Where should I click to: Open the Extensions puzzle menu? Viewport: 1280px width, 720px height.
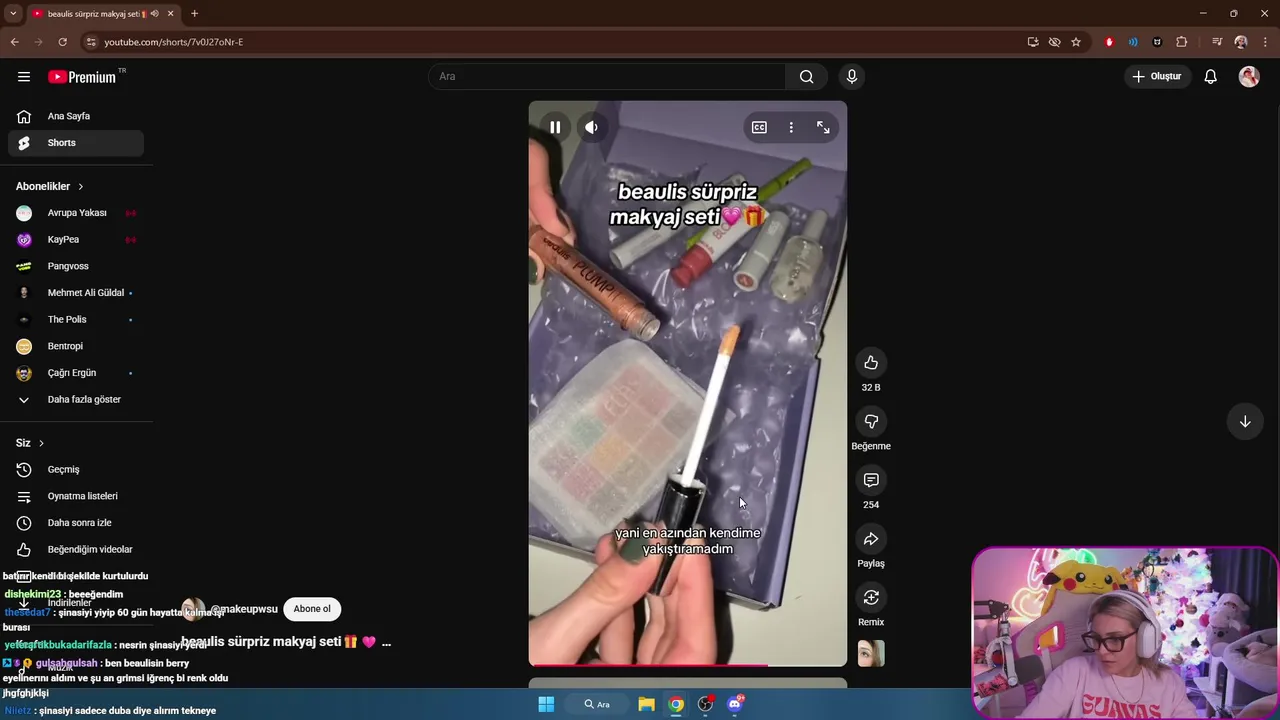(1182, 42)
